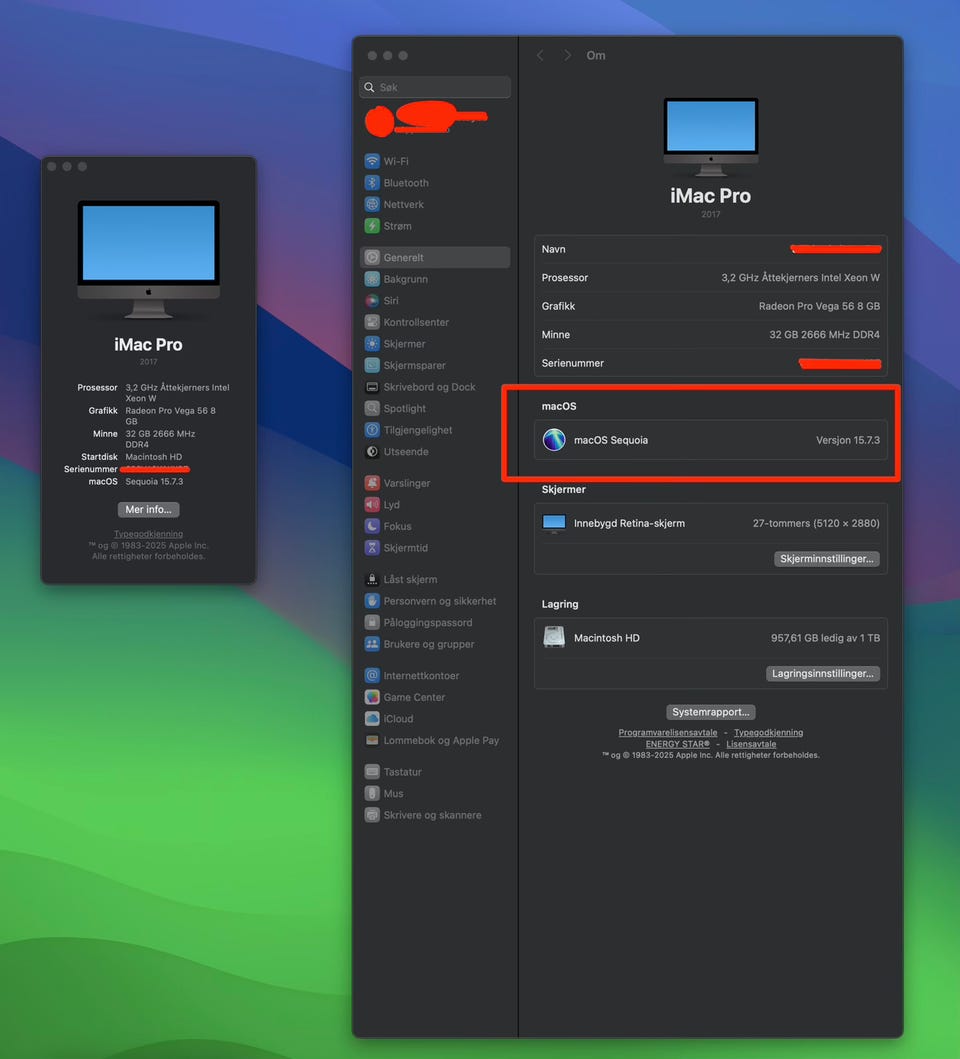Open the Spotlight magnifier icon
This screenshot has height=1059, width=960.
[x=372, y=409]
